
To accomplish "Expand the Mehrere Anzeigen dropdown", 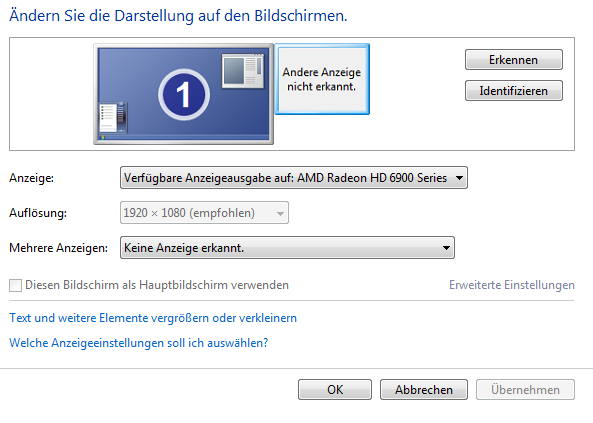I will coord(287,248).
